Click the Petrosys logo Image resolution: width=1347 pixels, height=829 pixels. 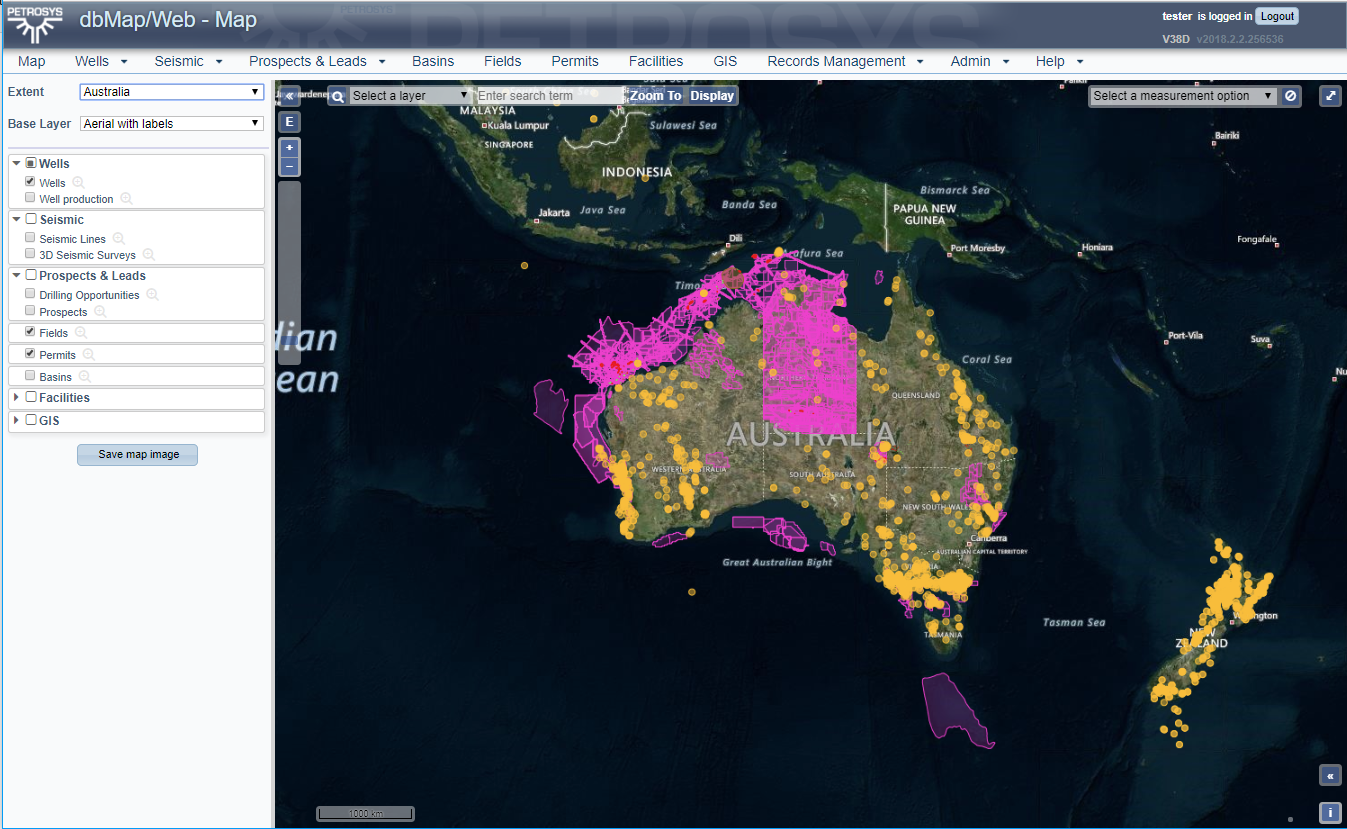tap(36, 24)
